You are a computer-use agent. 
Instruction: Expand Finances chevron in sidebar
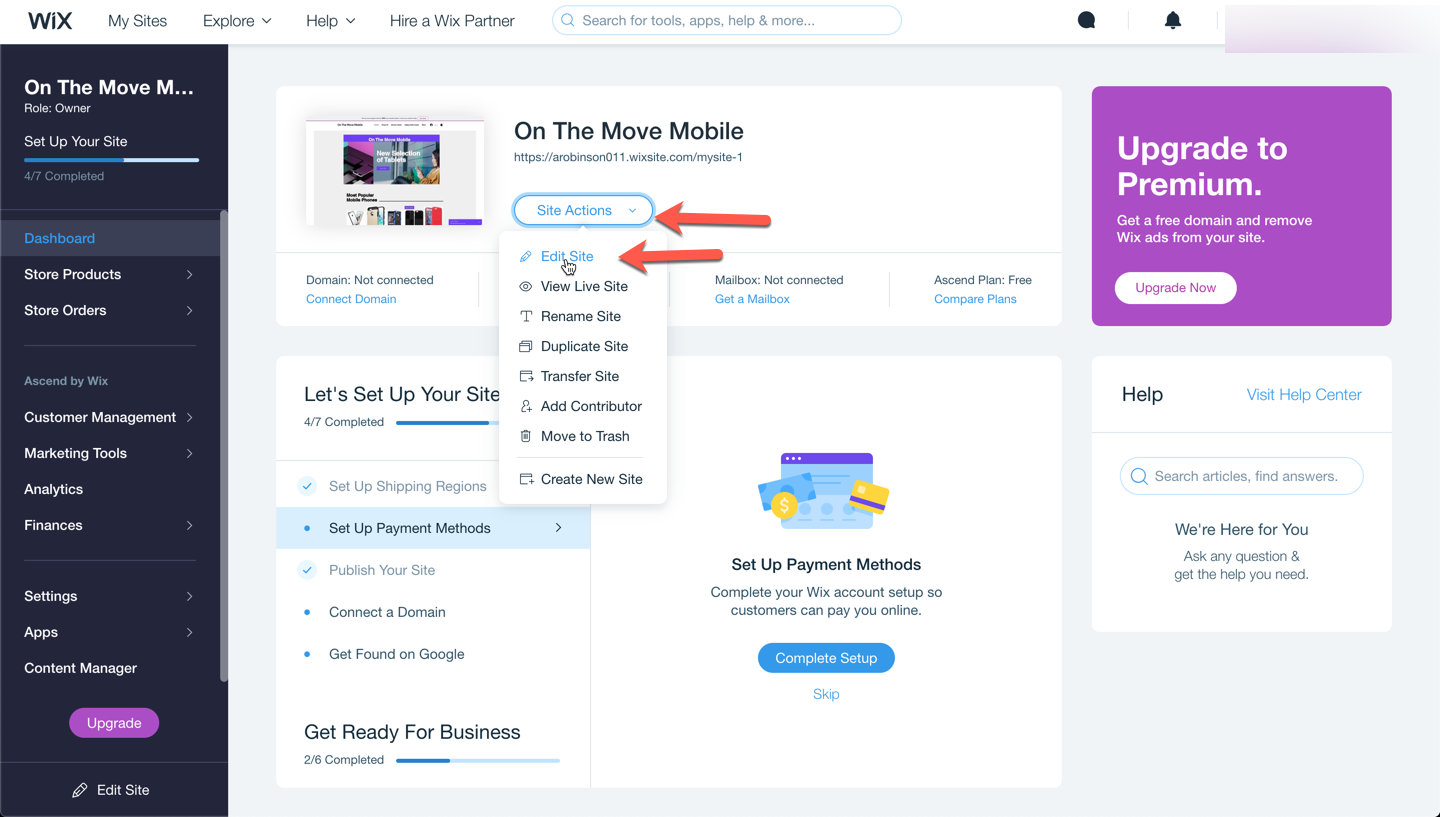pyautogui.click(x=189, y=526)
